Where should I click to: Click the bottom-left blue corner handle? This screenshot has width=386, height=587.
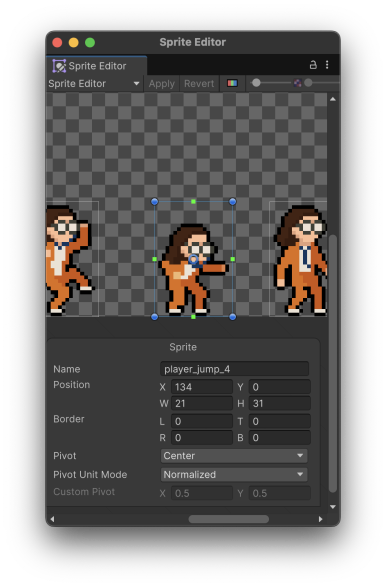click(154, 317)
